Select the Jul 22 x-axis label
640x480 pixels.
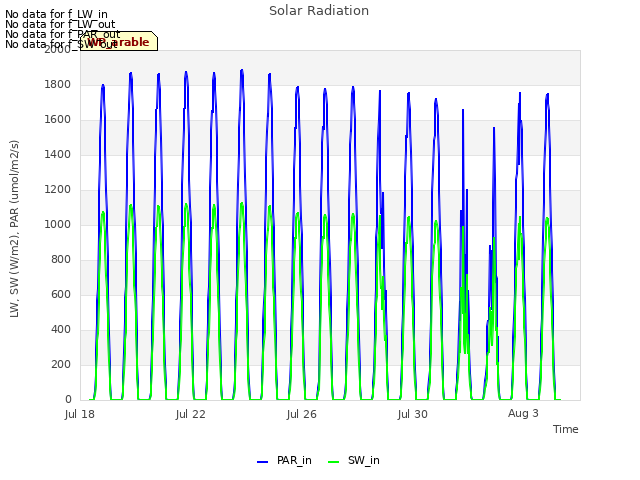(x=191, y=414)
